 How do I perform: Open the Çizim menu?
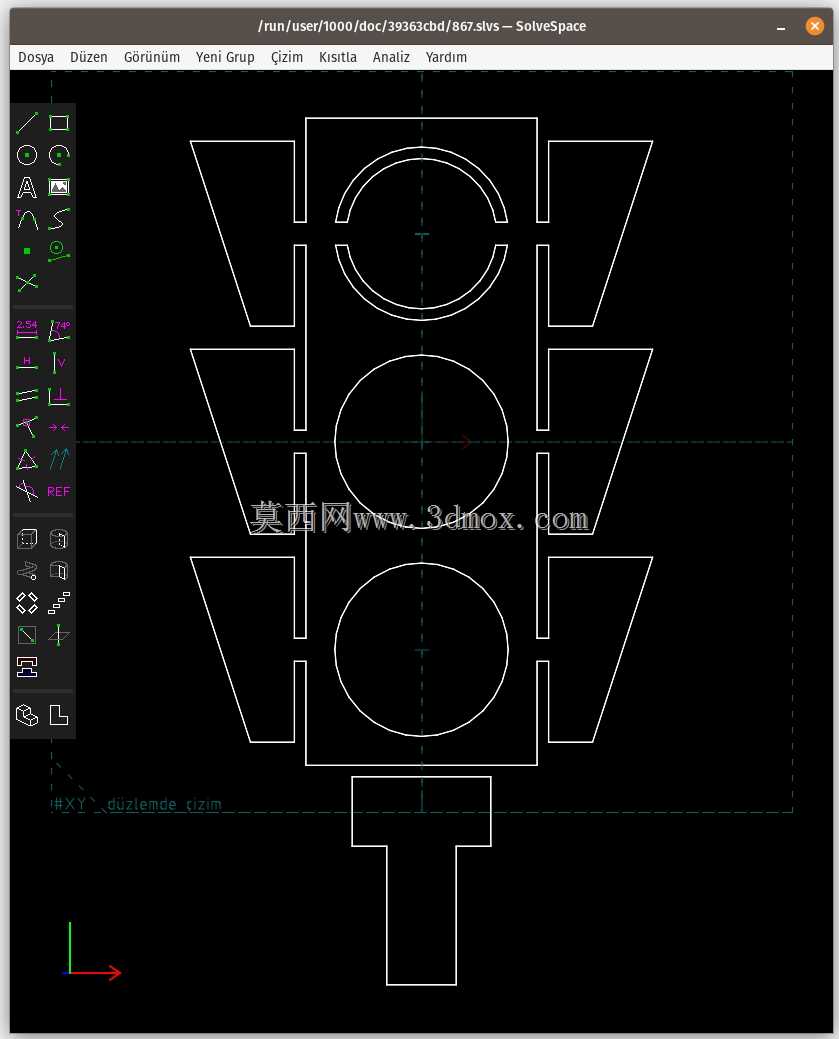287,57
